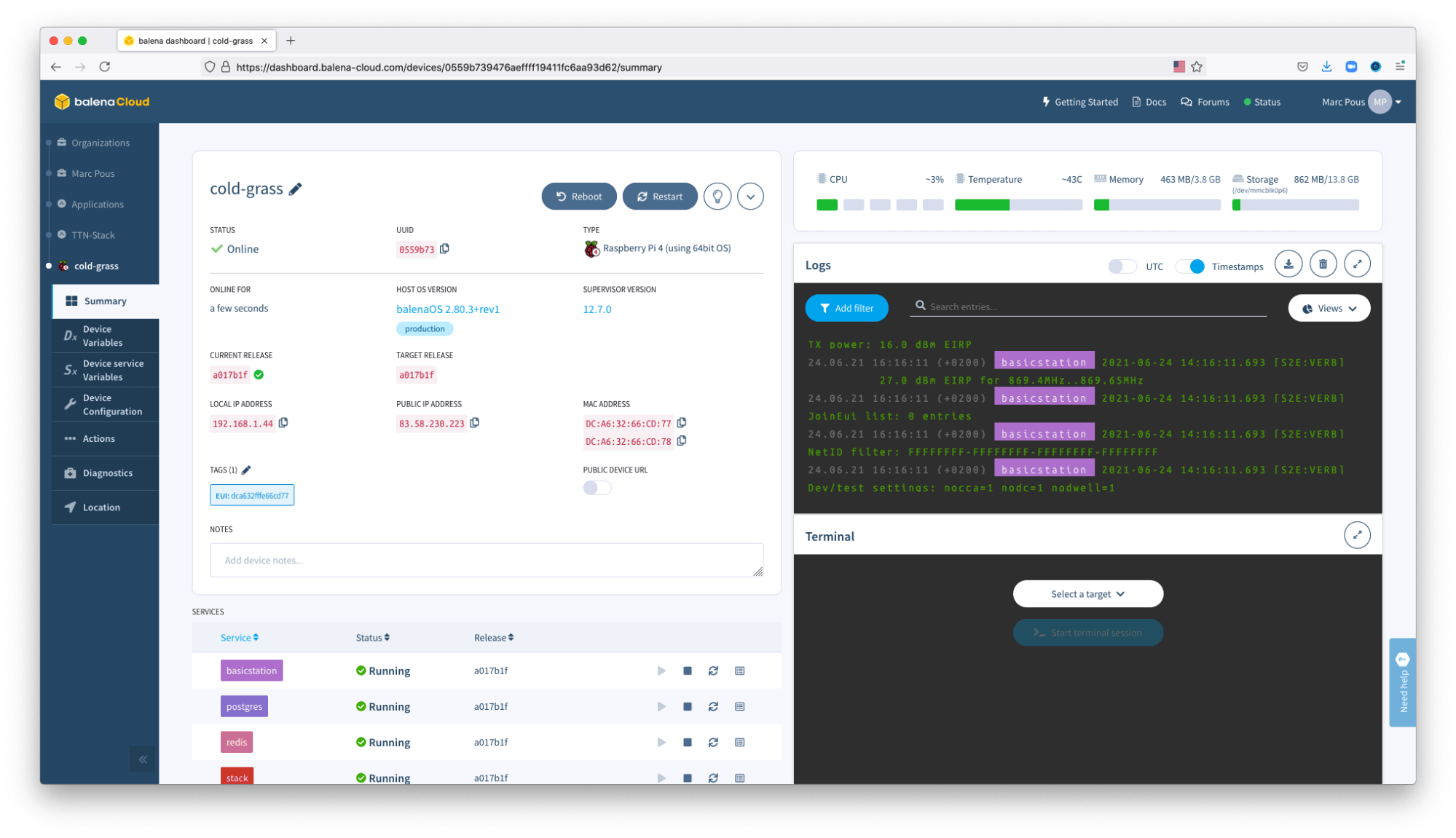Viewport: 1456px width, 838px height.
Task: Enable the Public Device URL toggle
Action: click(597, 488)
